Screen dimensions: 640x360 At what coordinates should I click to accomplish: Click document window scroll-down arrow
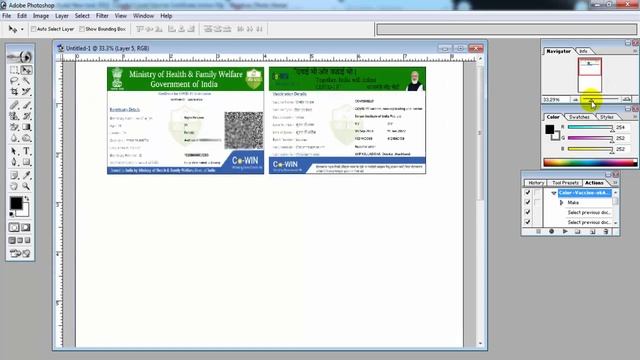click(480, 343)
